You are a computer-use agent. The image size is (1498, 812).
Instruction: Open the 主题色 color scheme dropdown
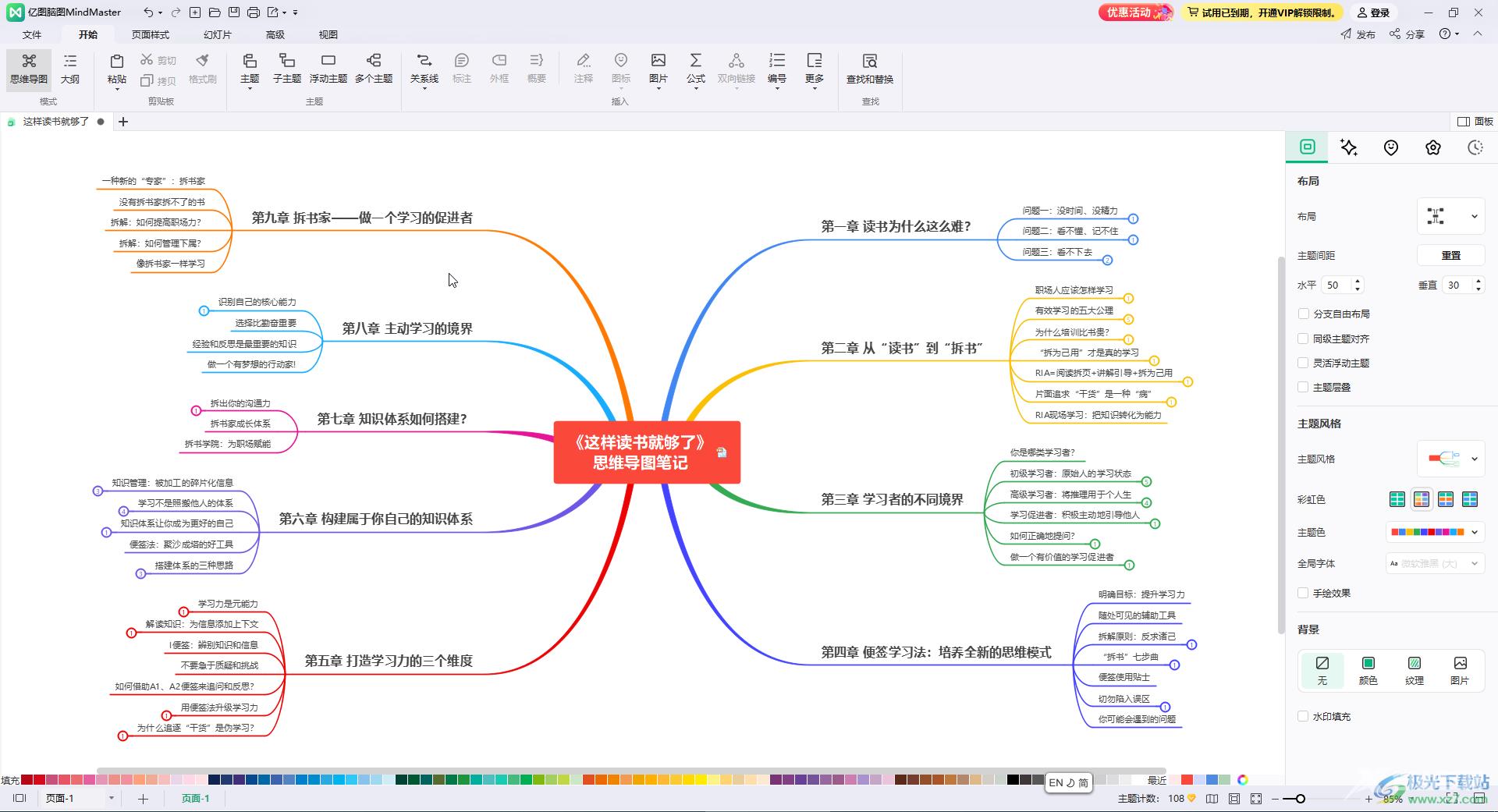point(1435,532)
